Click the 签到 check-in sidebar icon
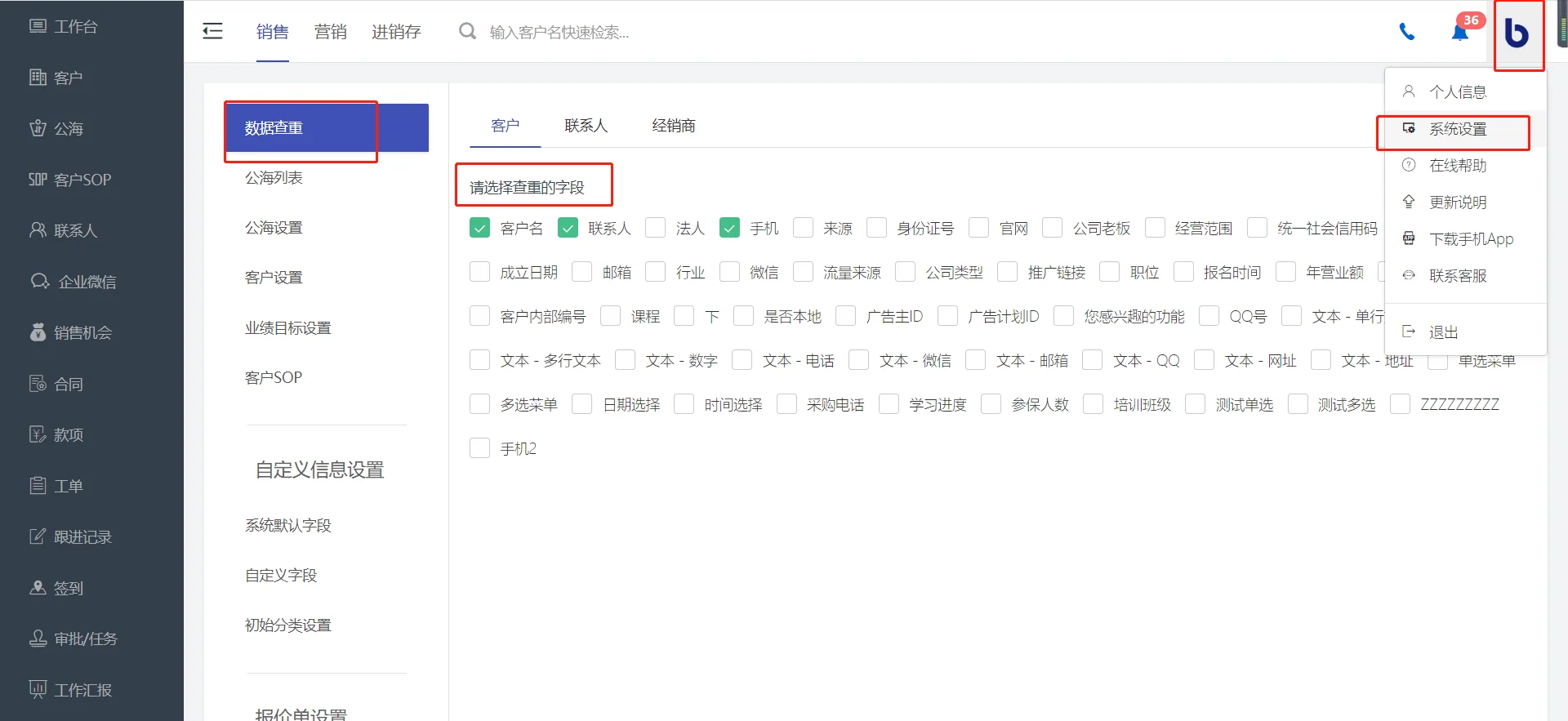 click(x=38, y=588)
